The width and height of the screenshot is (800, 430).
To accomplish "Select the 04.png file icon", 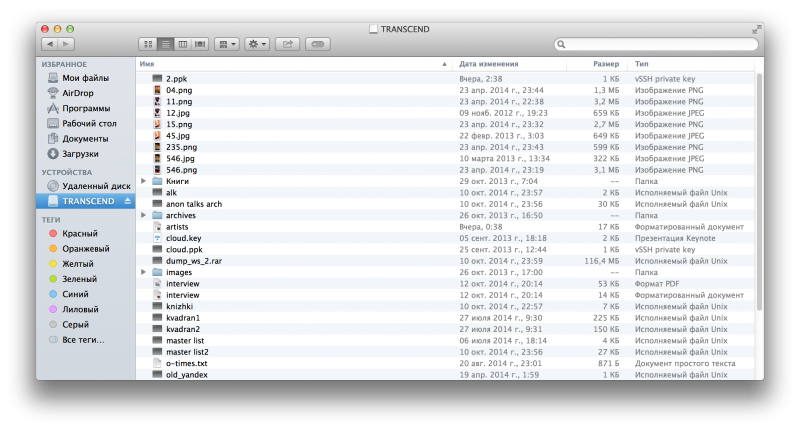I will point(157,90).
